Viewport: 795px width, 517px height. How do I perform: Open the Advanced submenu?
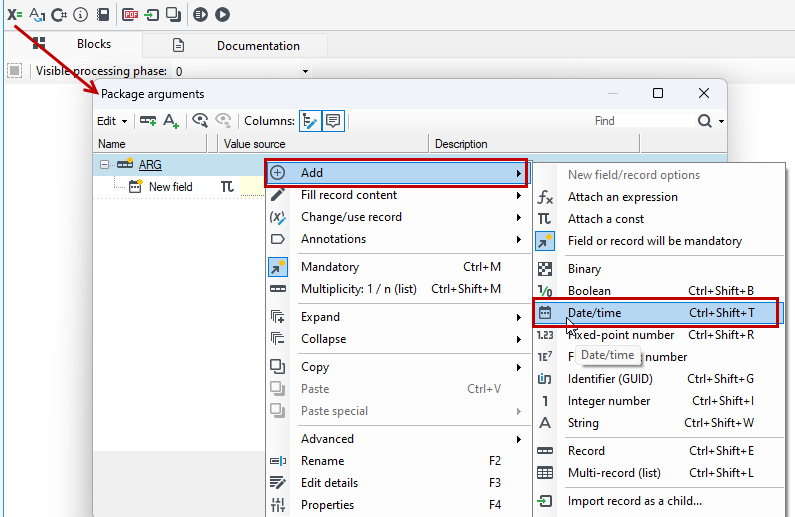point(396,439)
